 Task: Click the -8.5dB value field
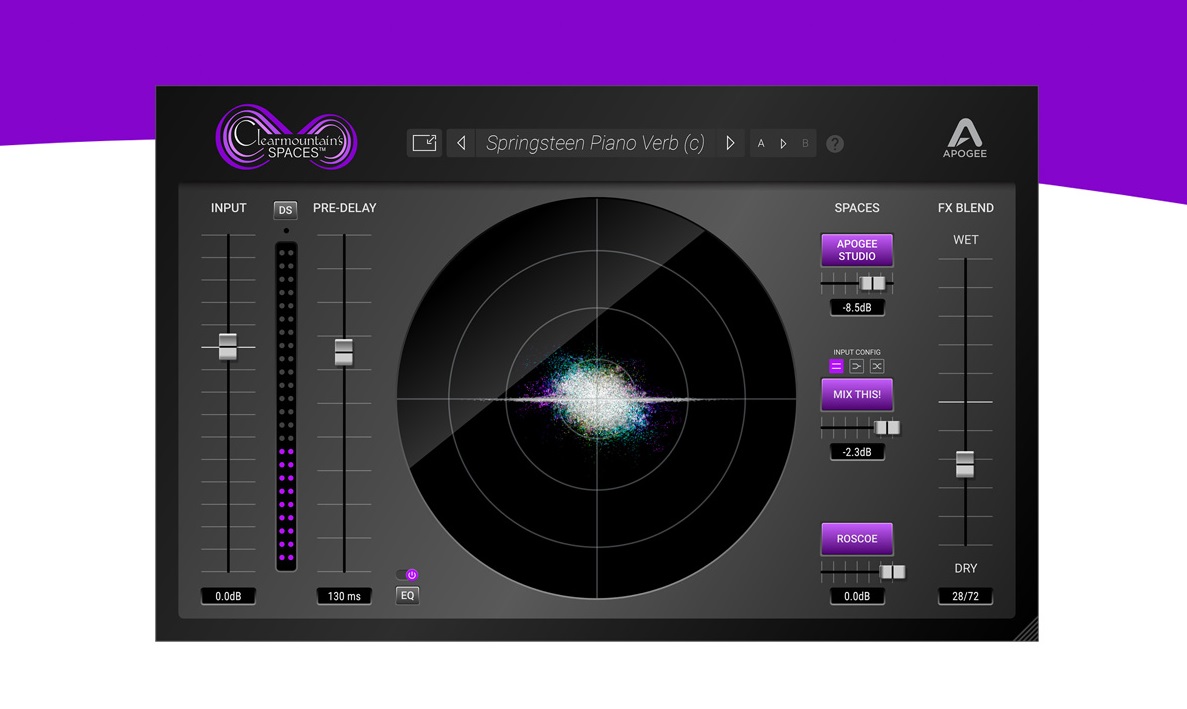coord(857,307)
